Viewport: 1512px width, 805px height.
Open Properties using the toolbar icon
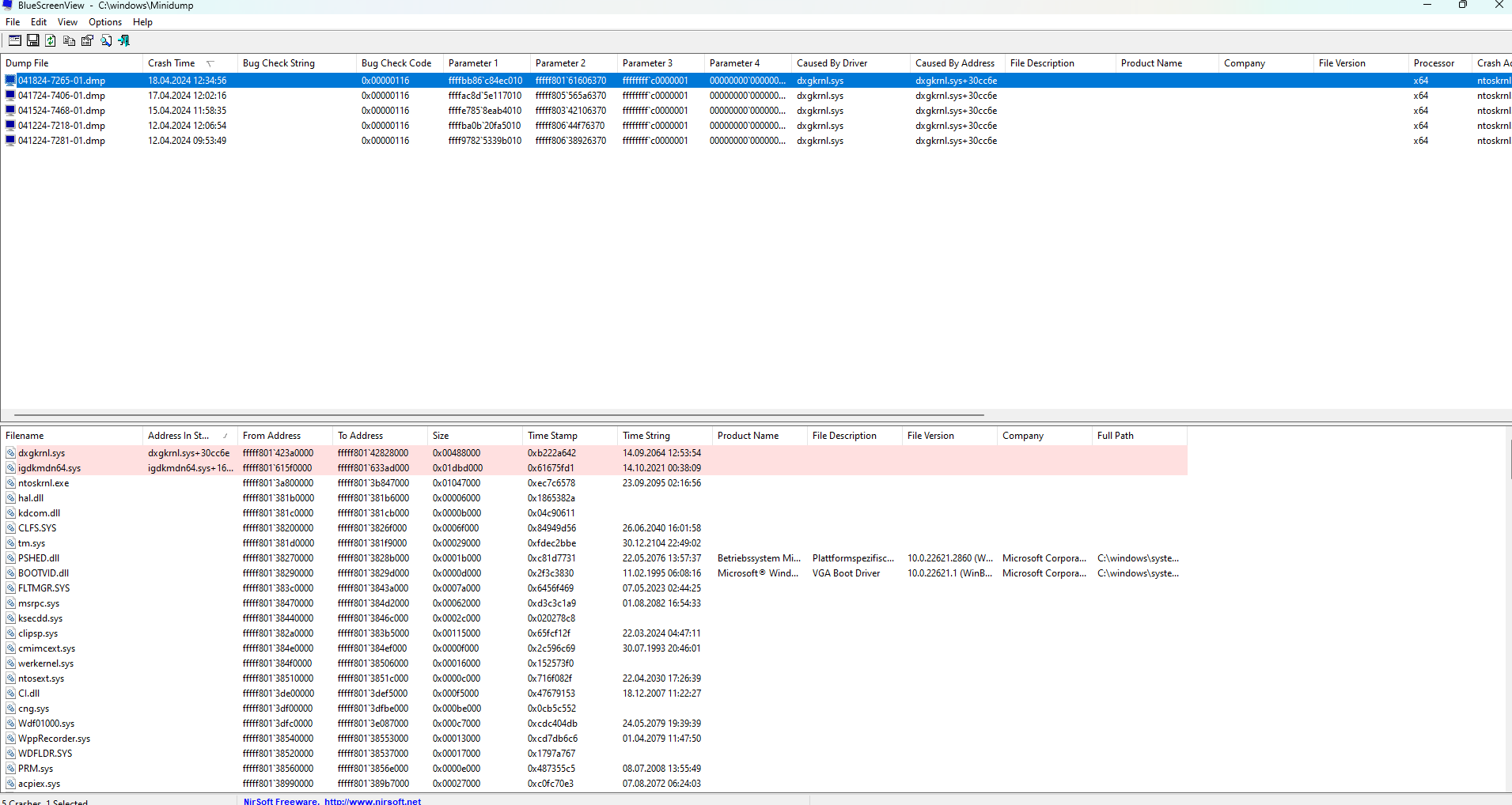pos(87,40)
